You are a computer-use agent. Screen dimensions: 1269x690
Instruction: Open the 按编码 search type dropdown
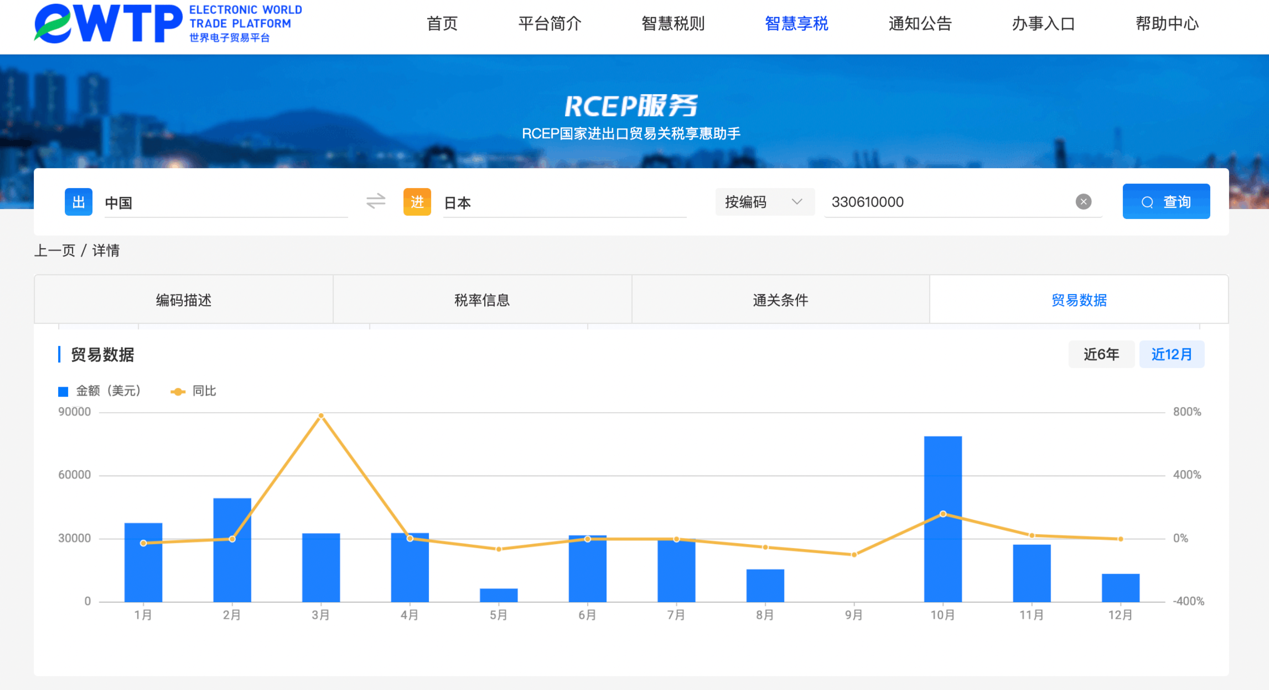click(763, 202)
